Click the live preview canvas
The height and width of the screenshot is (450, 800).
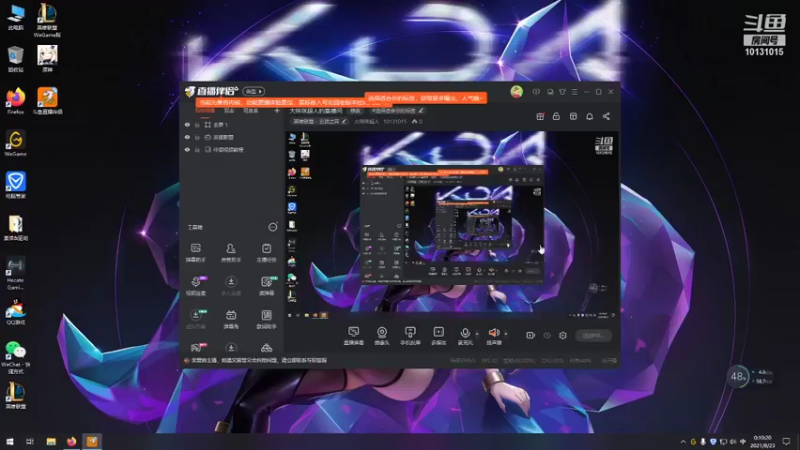[x=452, y=225]
